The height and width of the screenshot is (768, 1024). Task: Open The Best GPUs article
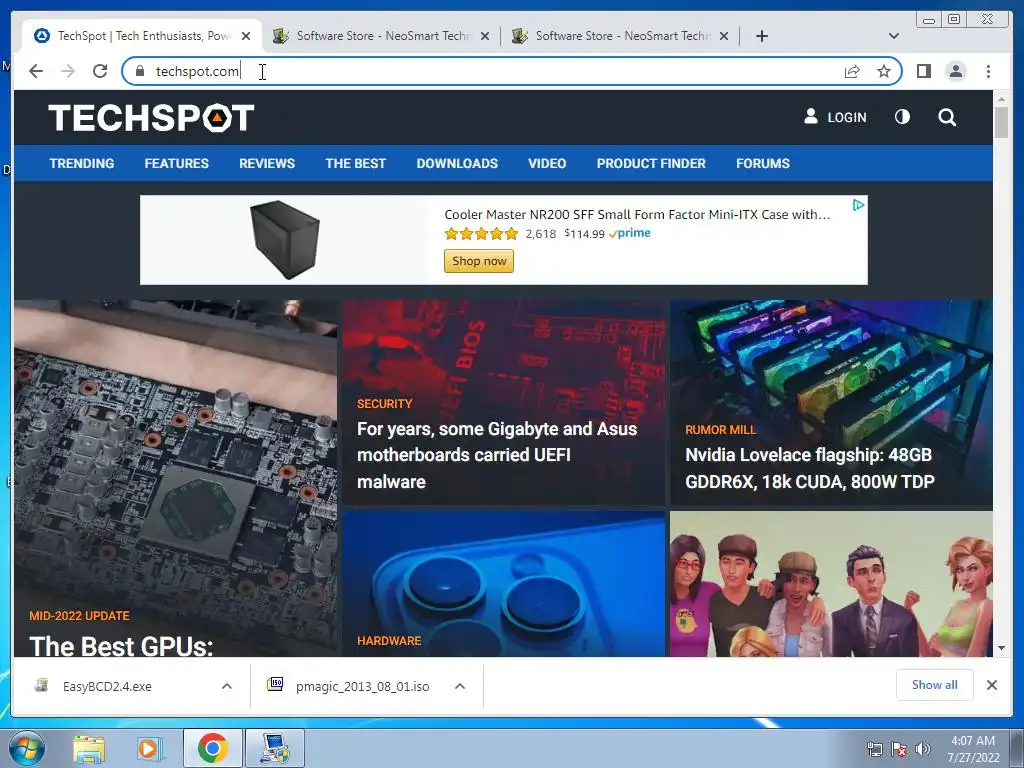tap(121, 645)
